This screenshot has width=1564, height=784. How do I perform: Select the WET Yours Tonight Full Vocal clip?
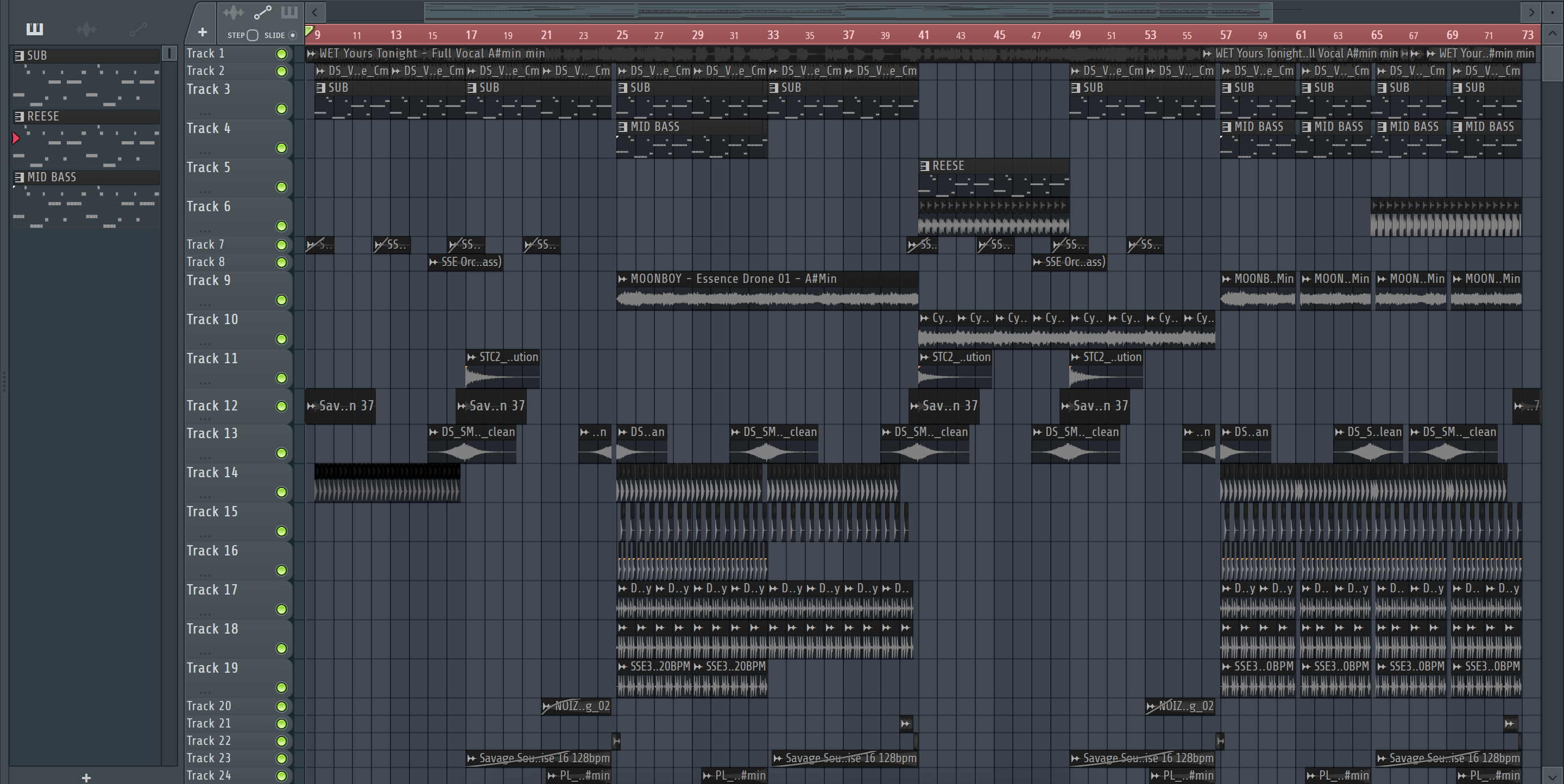pos(753,53)
